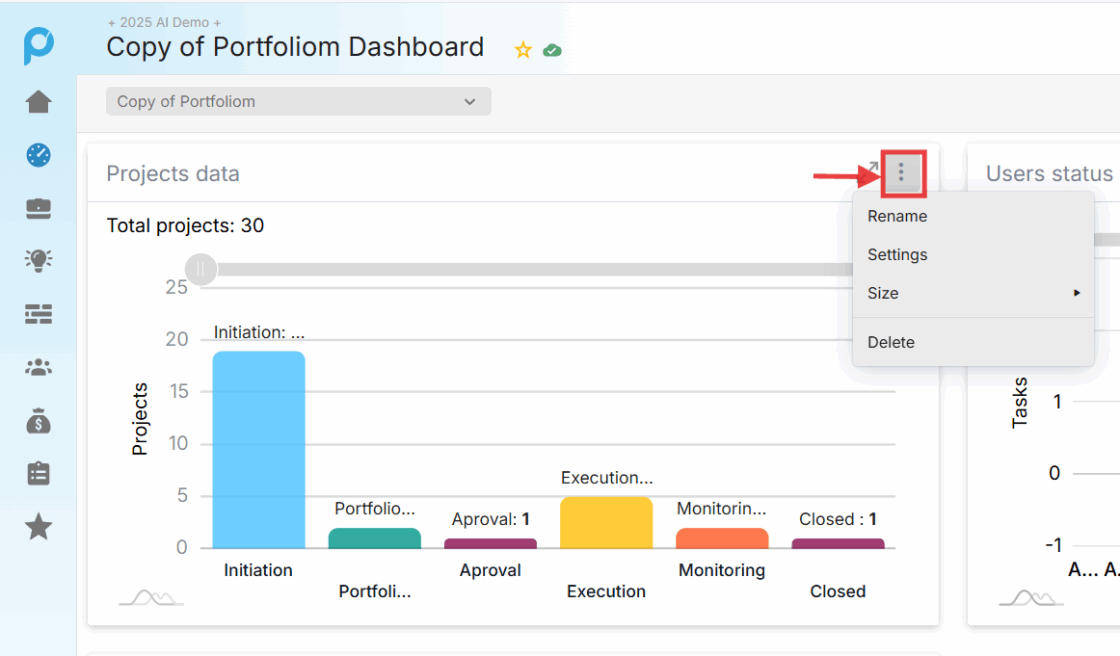Open the star Favorites sidebar icon
The width and height of the screenshot is (1120, 656).
point(38,527)
